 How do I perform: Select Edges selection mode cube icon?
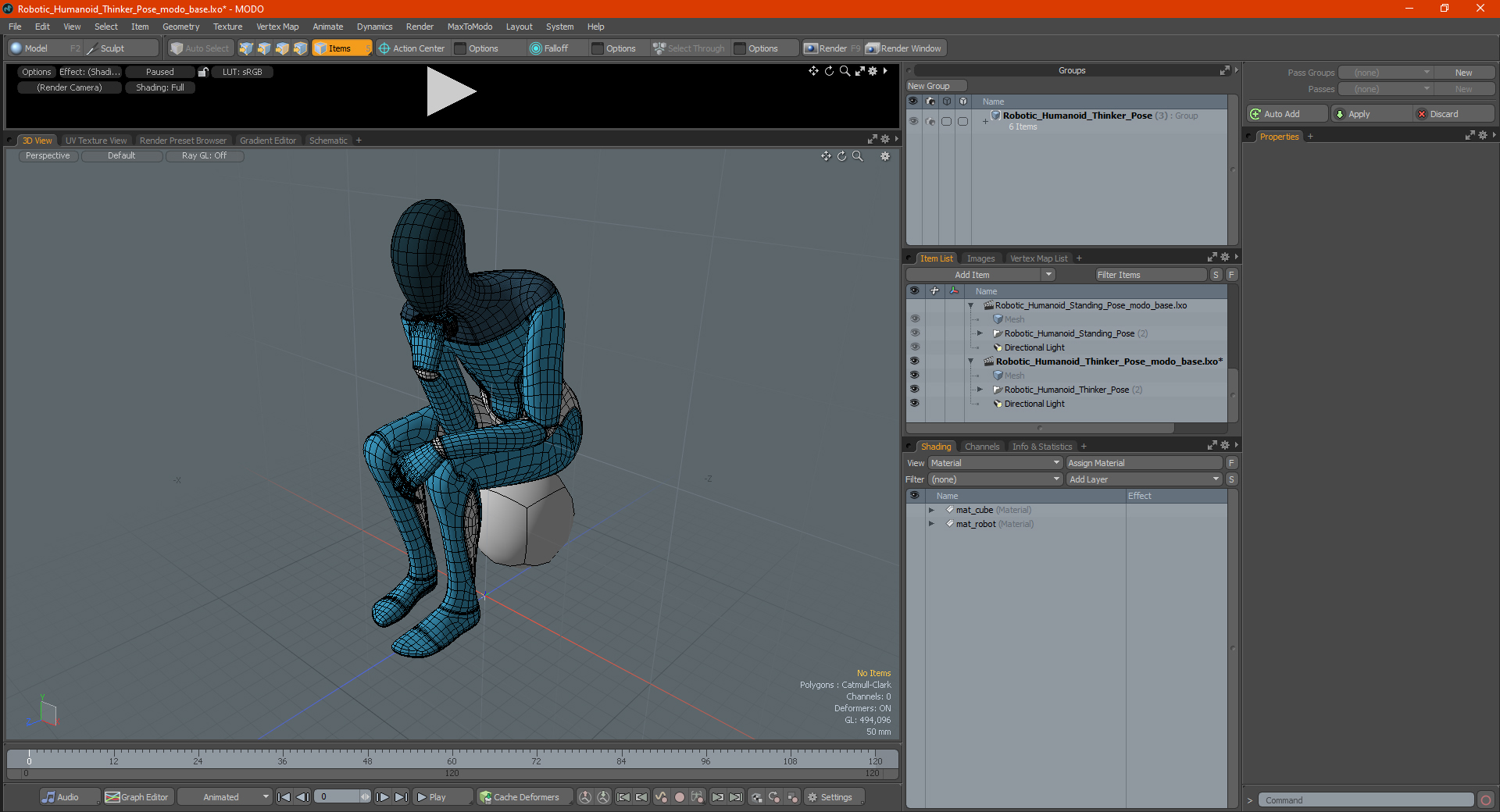(x=264, y=48)
